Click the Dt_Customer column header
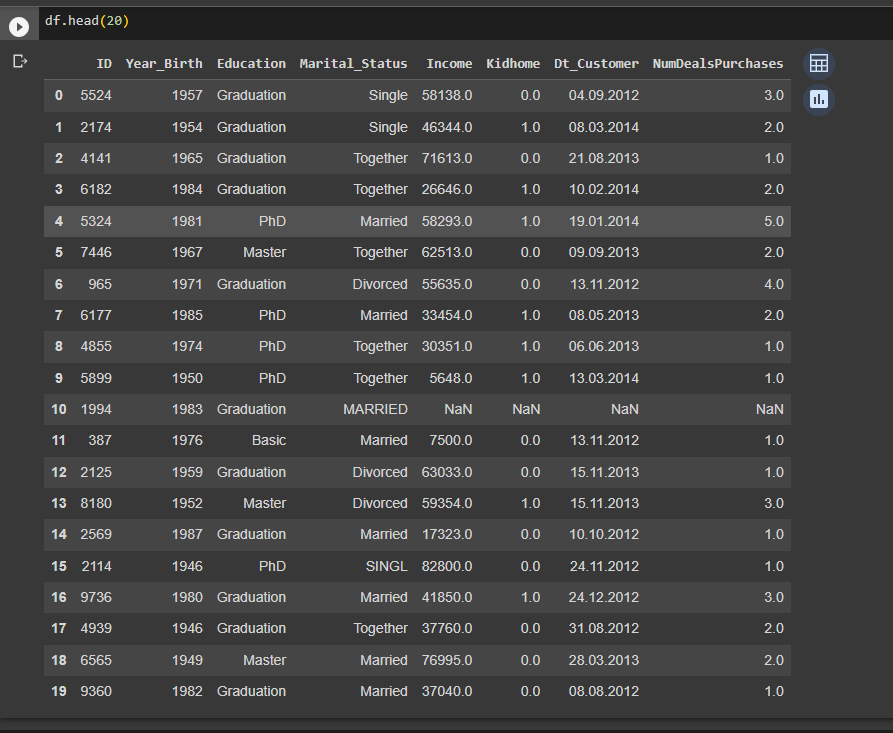 click(596, 64)
